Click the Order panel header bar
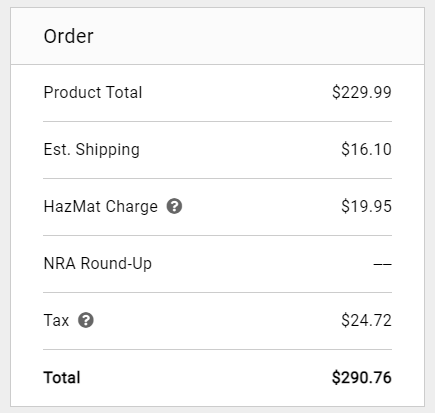The height and width of the screenshot is (413, 435). [x=218, y=36]
